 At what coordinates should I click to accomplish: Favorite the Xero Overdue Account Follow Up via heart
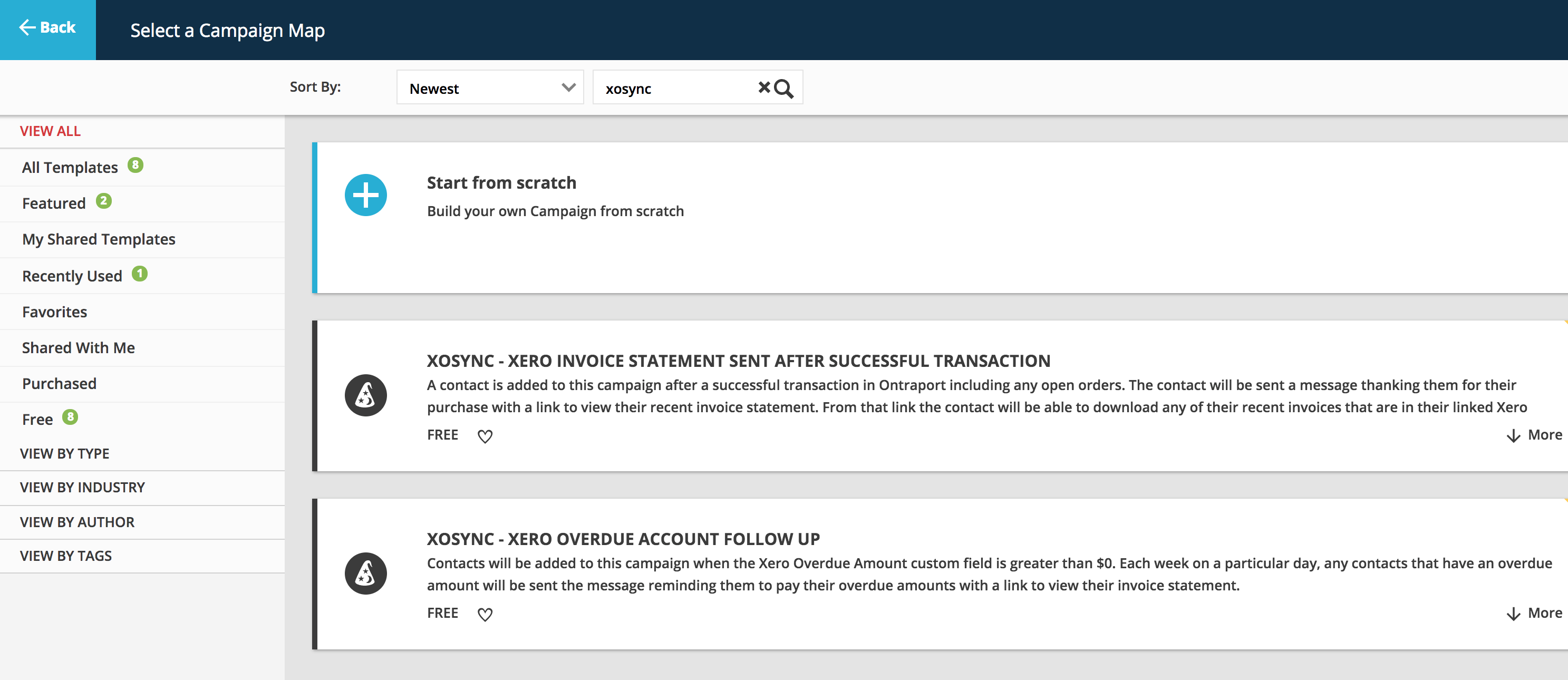485,614
